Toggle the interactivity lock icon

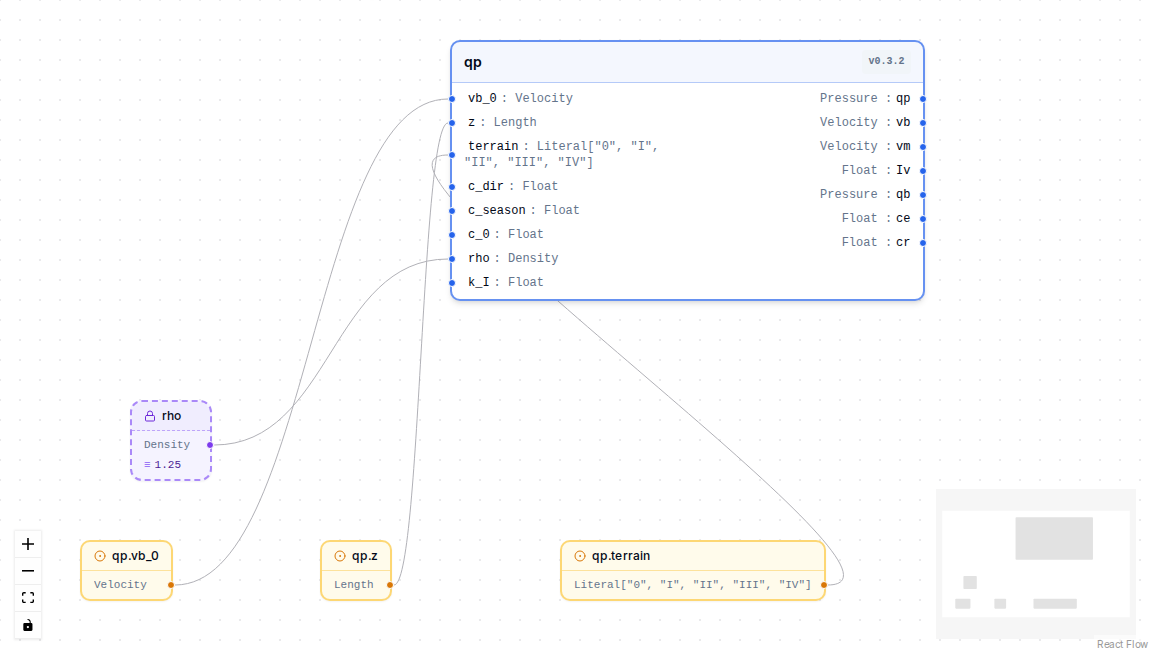click(28, 625)
